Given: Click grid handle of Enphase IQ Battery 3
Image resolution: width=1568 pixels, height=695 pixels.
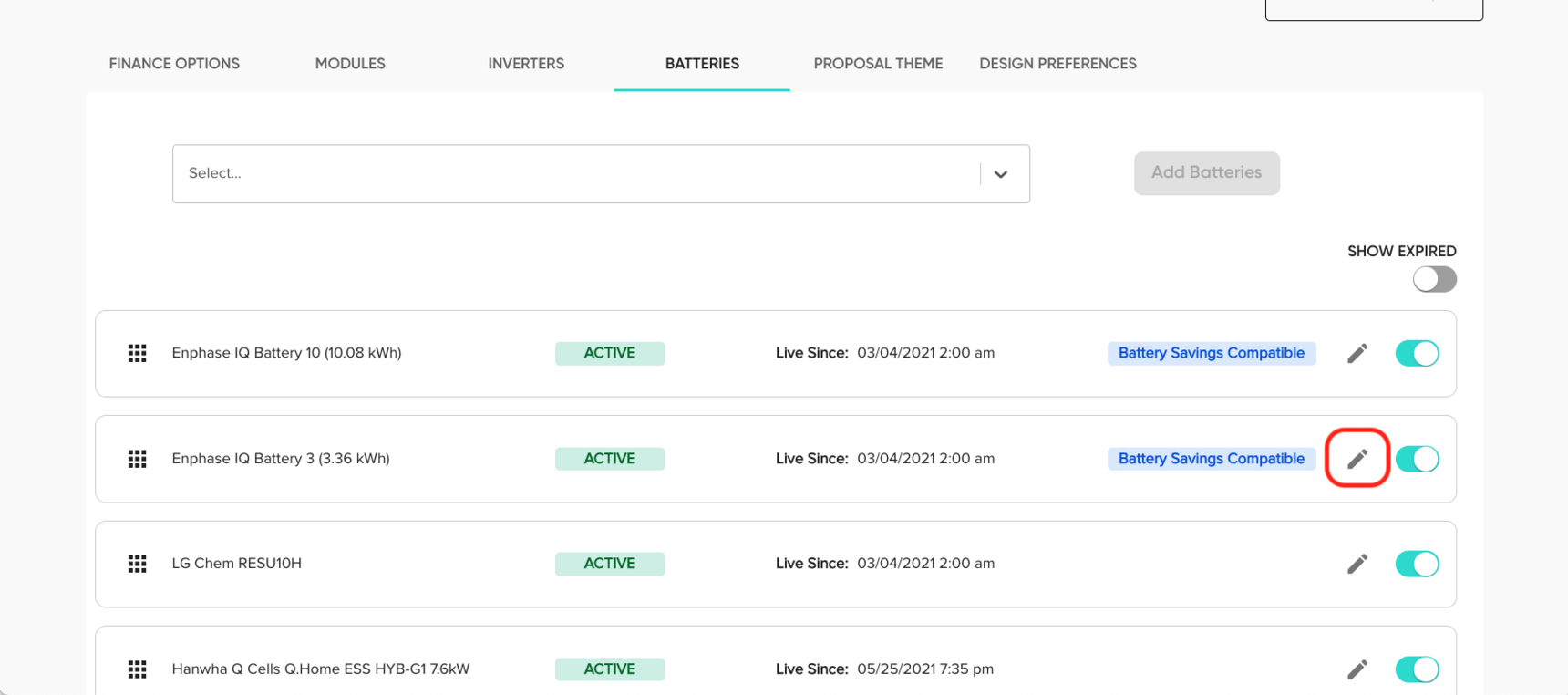Looking at the screenshot, I should point(137,459).
